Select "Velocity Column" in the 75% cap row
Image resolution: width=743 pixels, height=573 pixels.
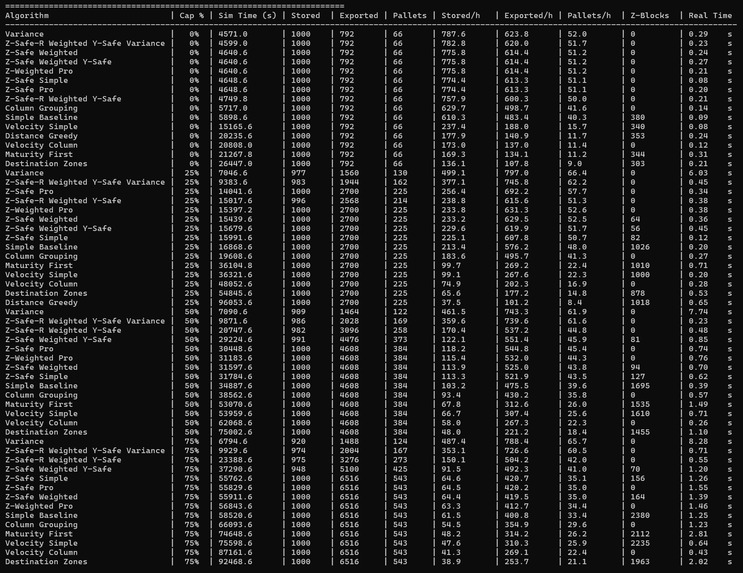(41, 553)
